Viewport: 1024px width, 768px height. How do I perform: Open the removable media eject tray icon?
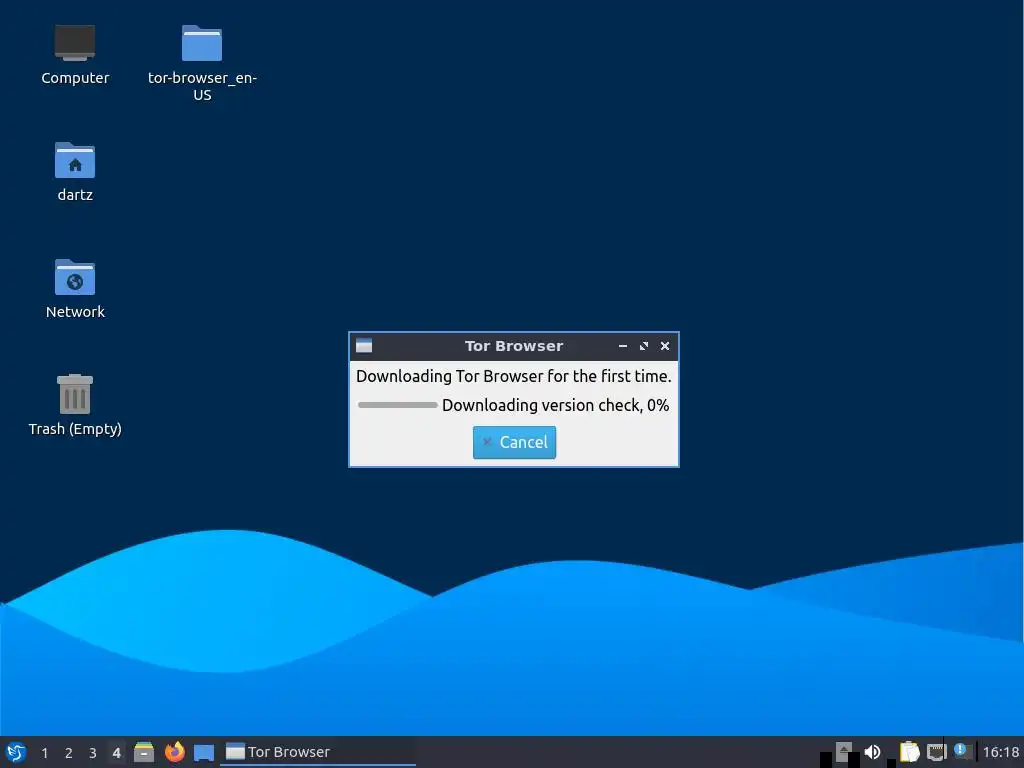(x=844, y=752)
